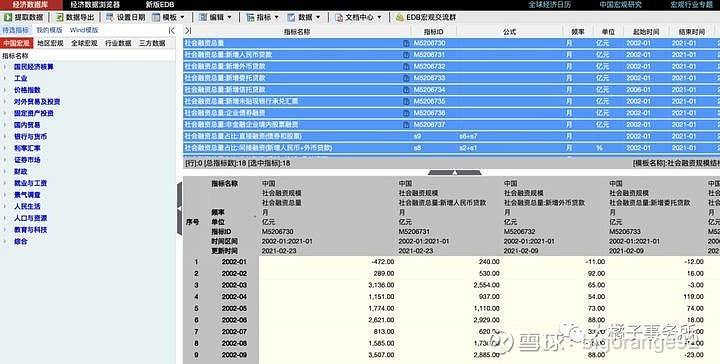Click the 公式 column header
Viewport: 720px width, 364px height.
pos(510,32)
